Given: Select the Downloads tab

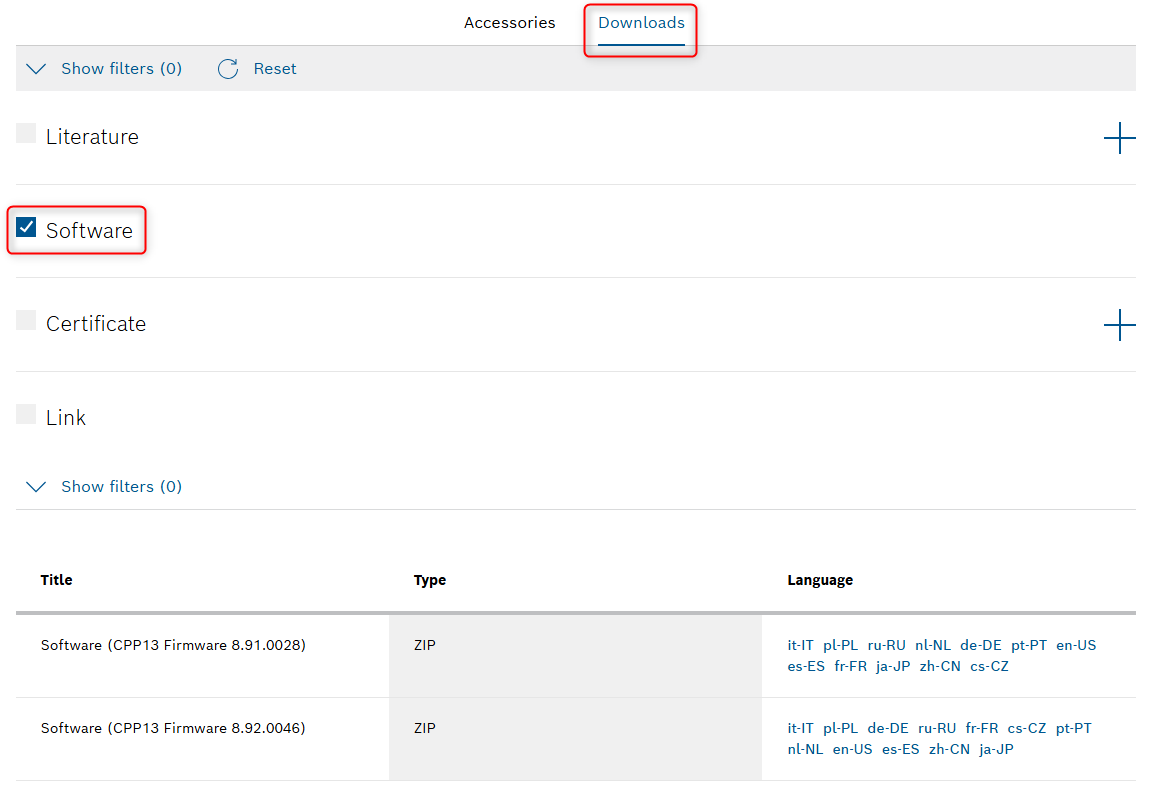Looking at the screenshot, I should [641, 23].
